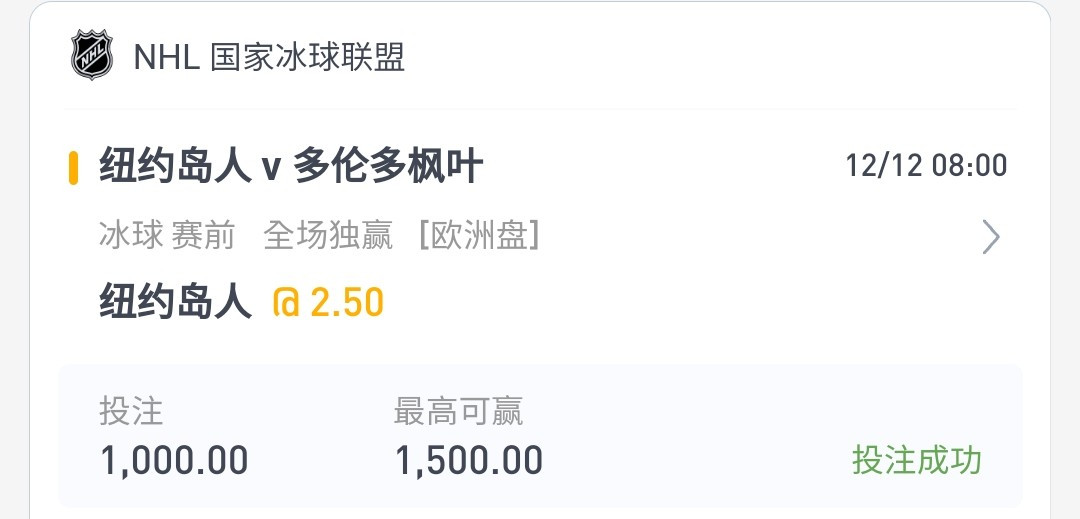The image size is (1080, 519).
Task: Click 投注成功 status text
Action: click(x=916, y=460)
